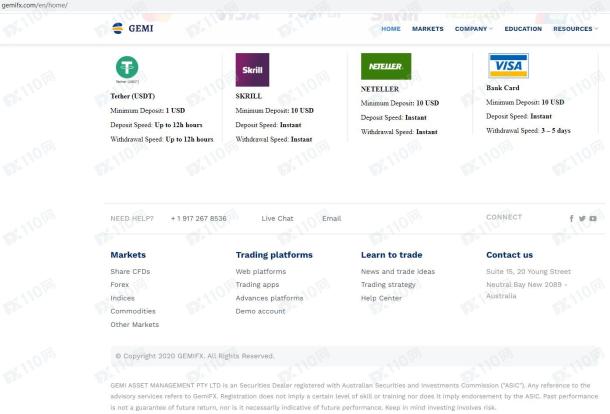Click the Bank Card title text
Screen dimensions: 610x414
(503, 88)
